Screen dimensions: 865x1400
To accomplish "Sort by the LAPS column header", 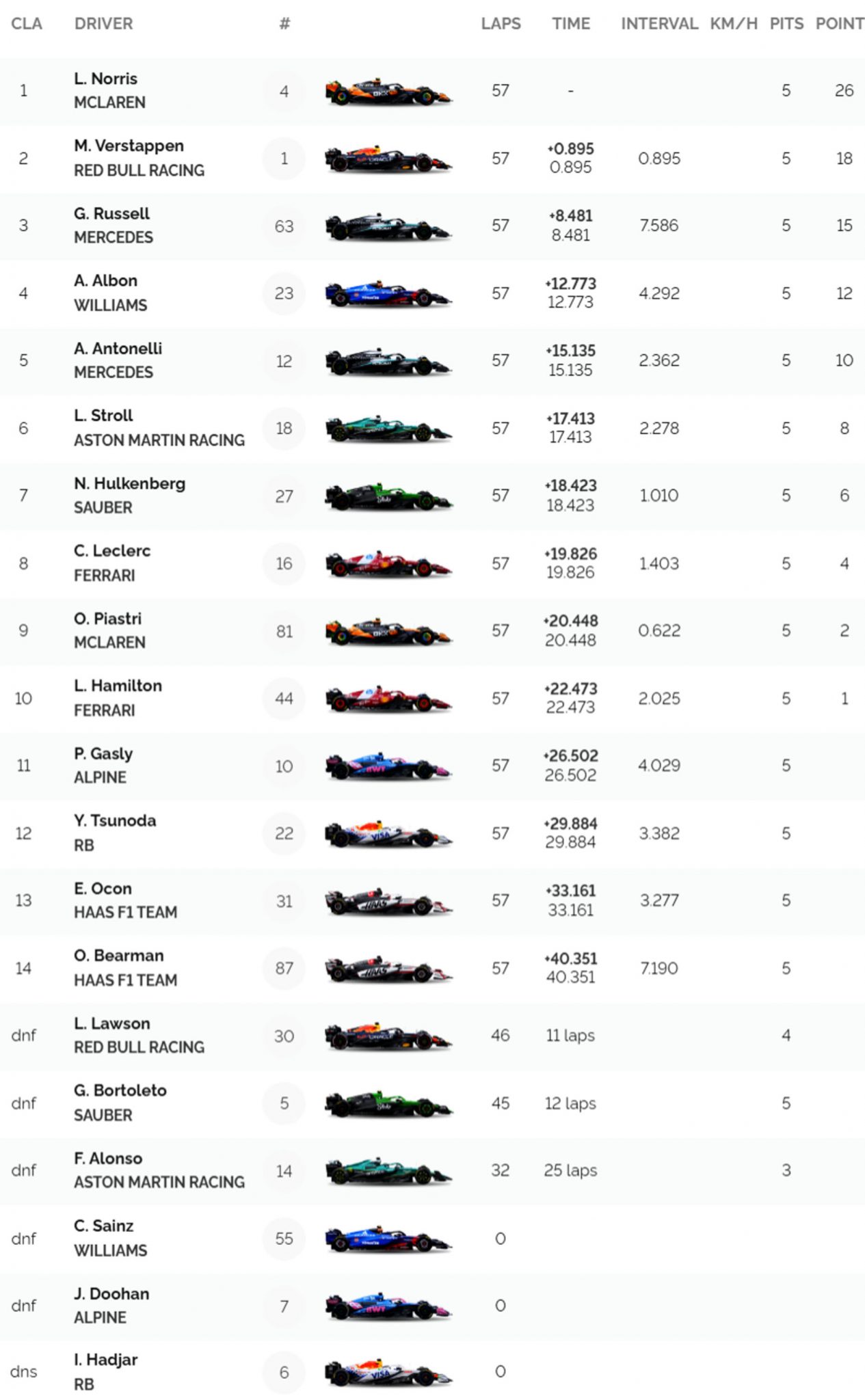I will (x=501, y=24).
